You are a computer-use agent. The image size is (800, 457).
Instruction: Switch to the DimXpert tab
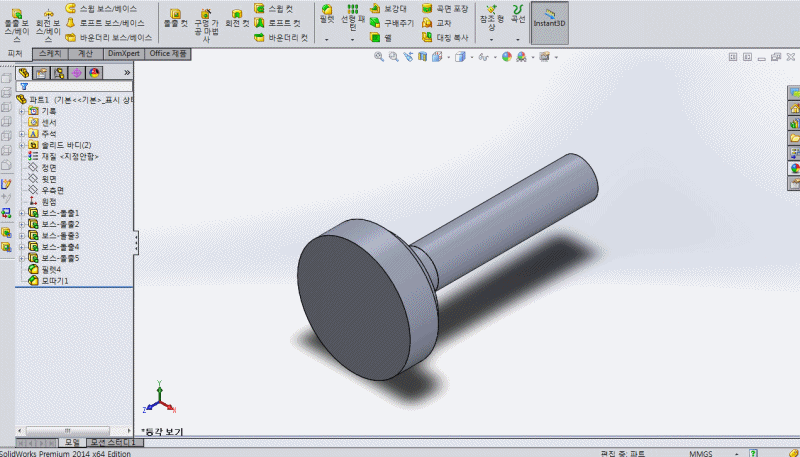[x=124, y=53]
